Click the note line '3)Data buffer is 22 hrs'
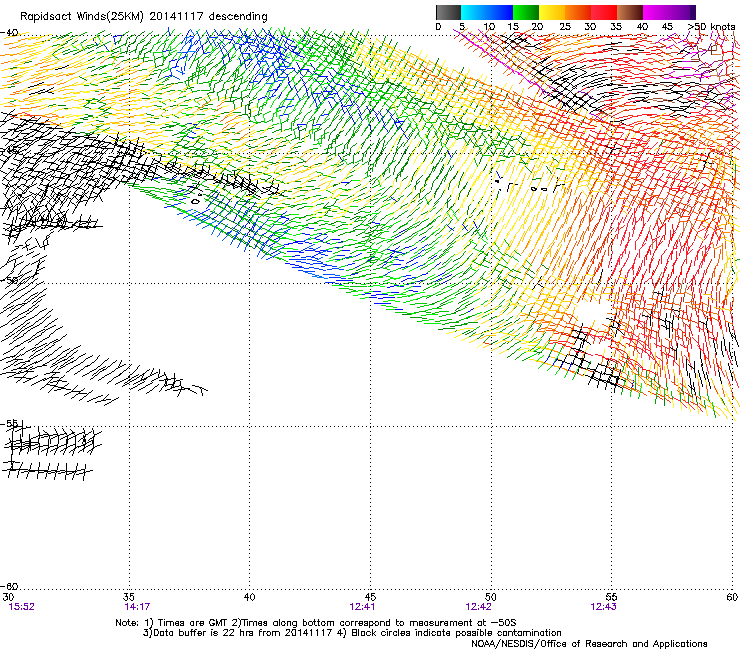 [x=352, y=633]
